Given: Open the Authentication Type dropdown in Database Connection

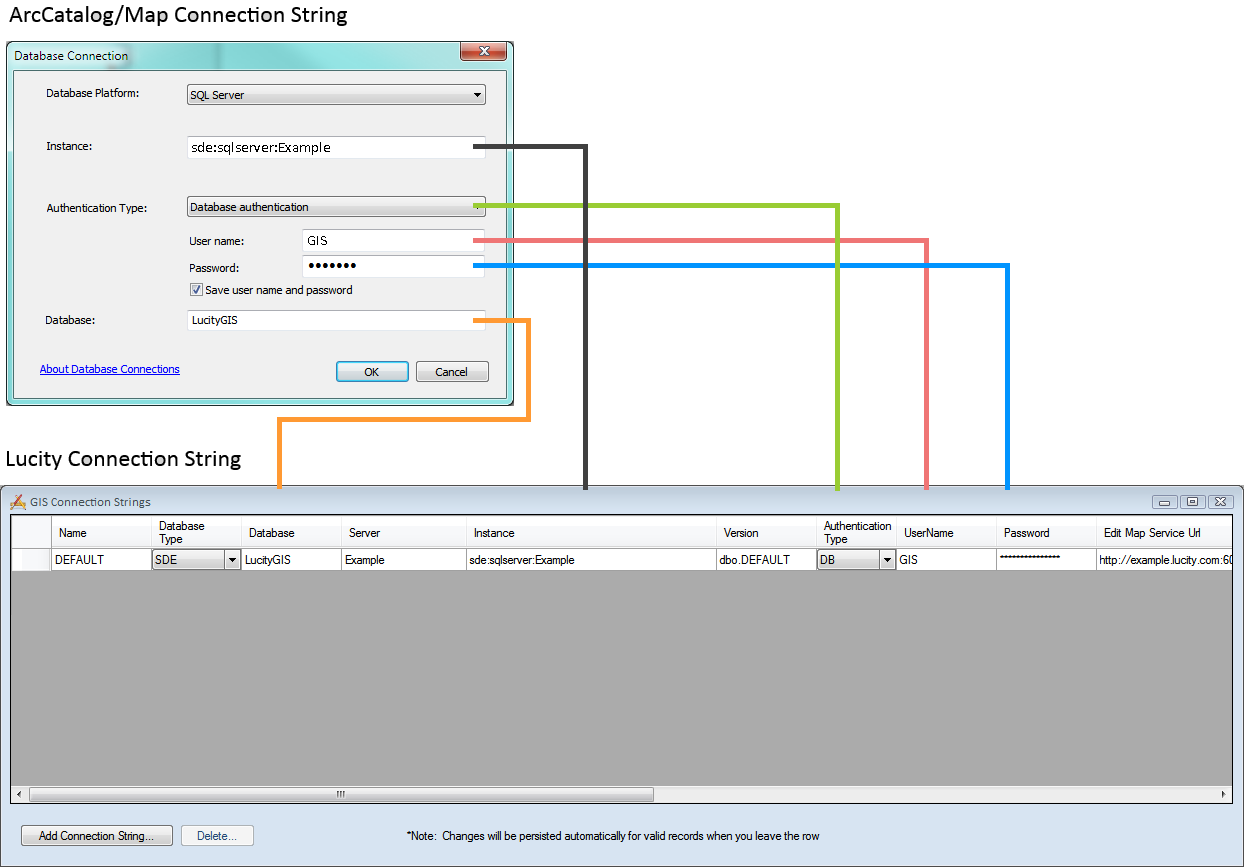Looking at the screenshot, I should click(x=336, y=207).
